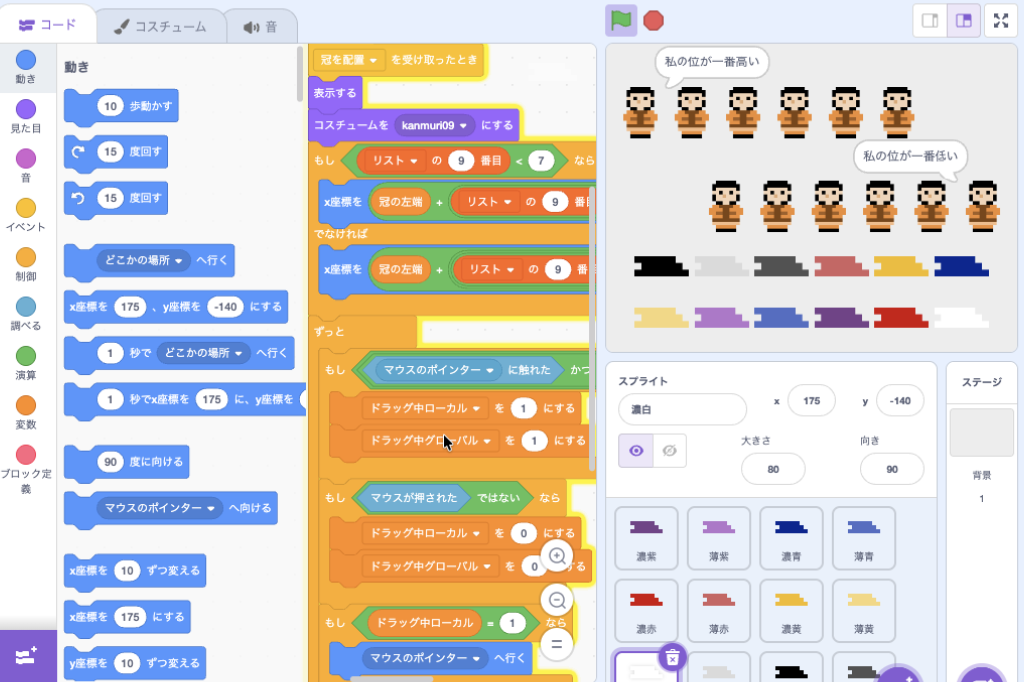Click the 演算 green category circle
1024x682 pixels.
click(26, 356)
